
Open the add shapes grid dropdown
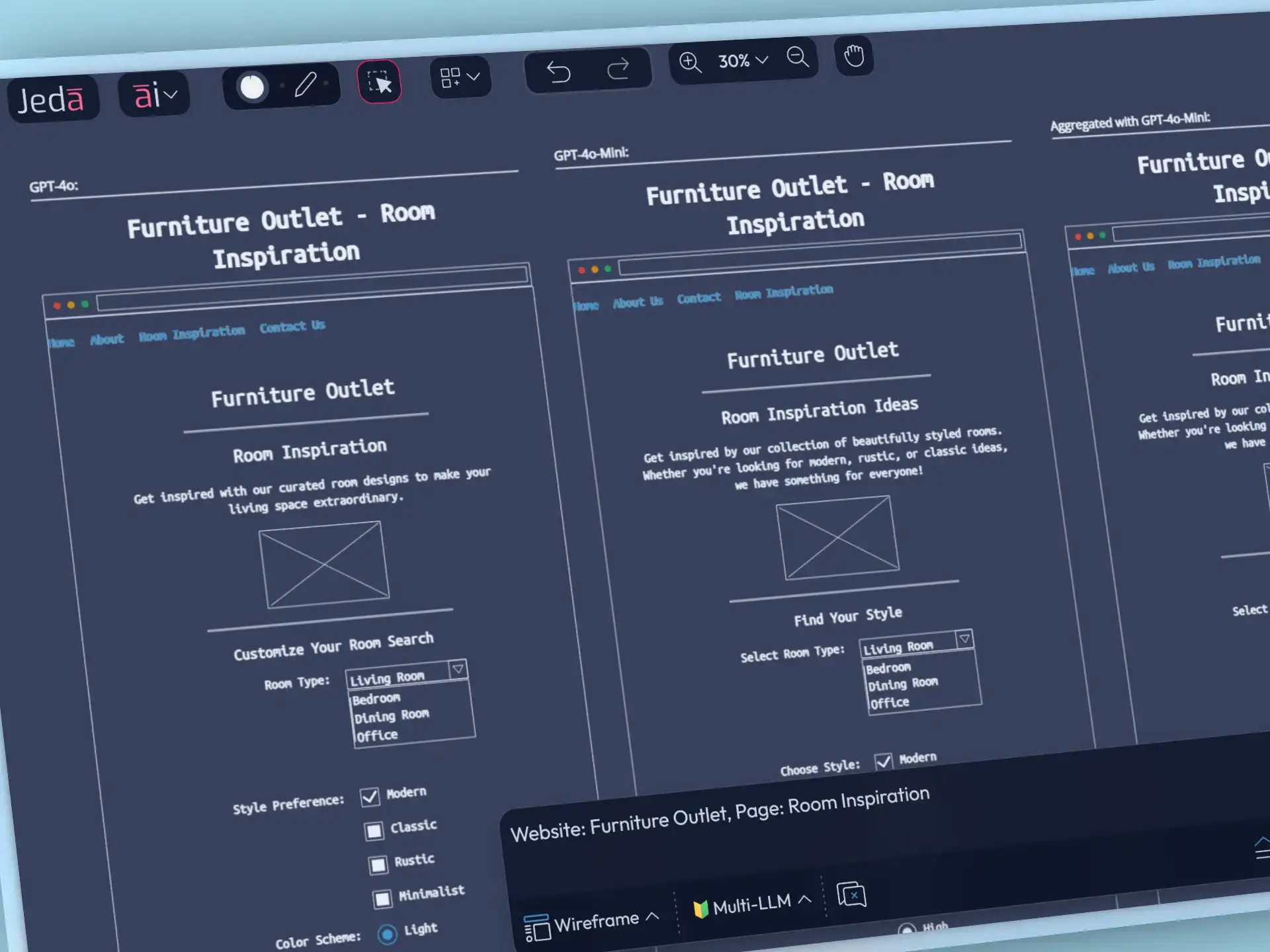click(460, 77)
